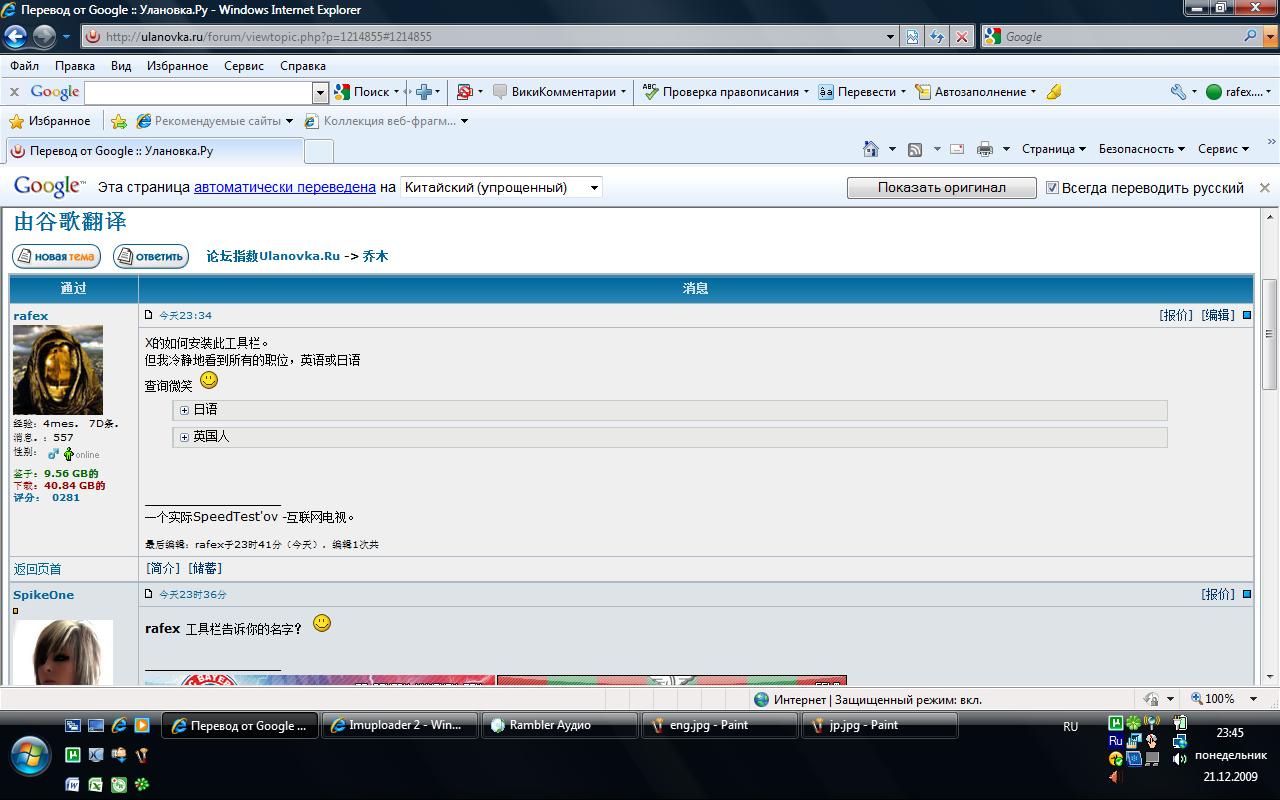Click the SpikeOne username link
The height and width of the screenshot is (800, 1280).
[43, 595]
